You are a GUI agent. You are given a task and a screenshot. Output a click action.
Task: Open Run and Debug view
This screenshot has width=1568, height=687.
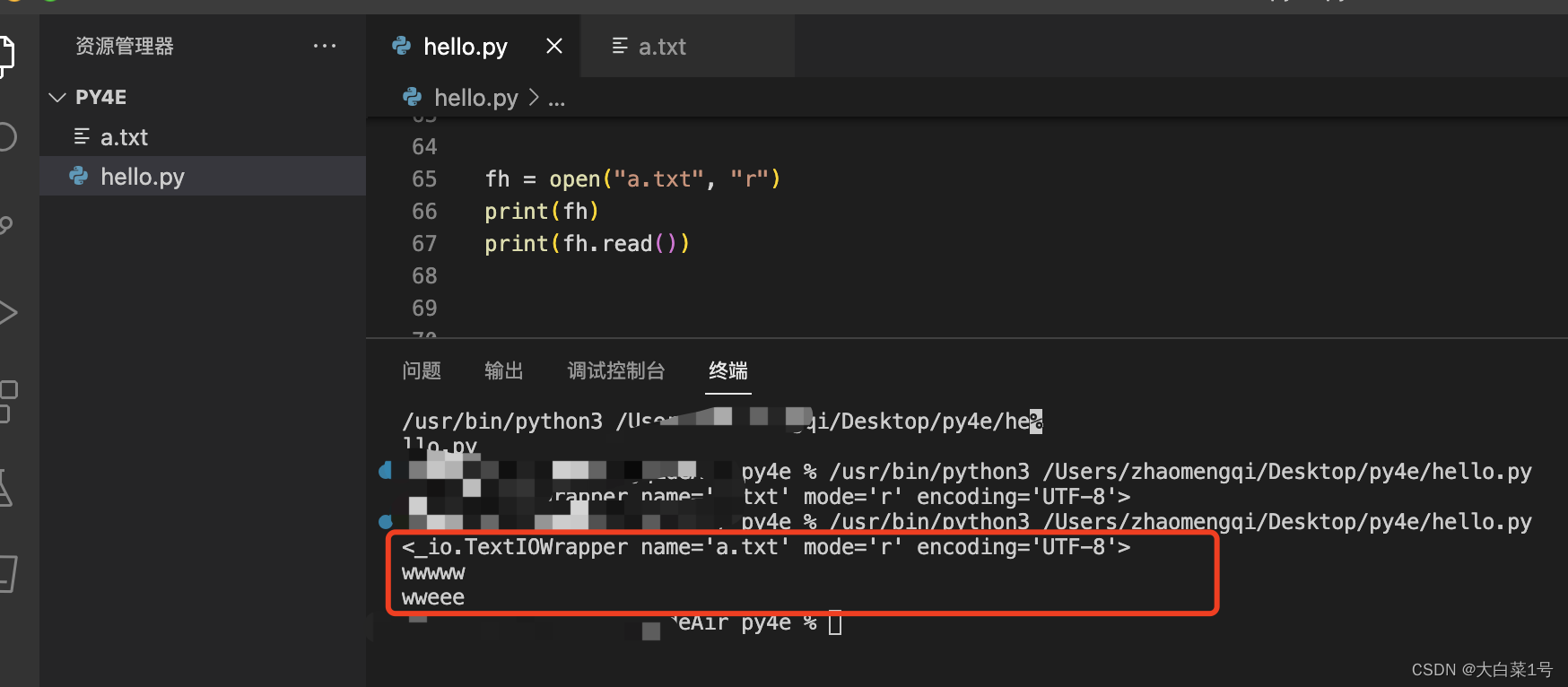[x=8, y=313]
